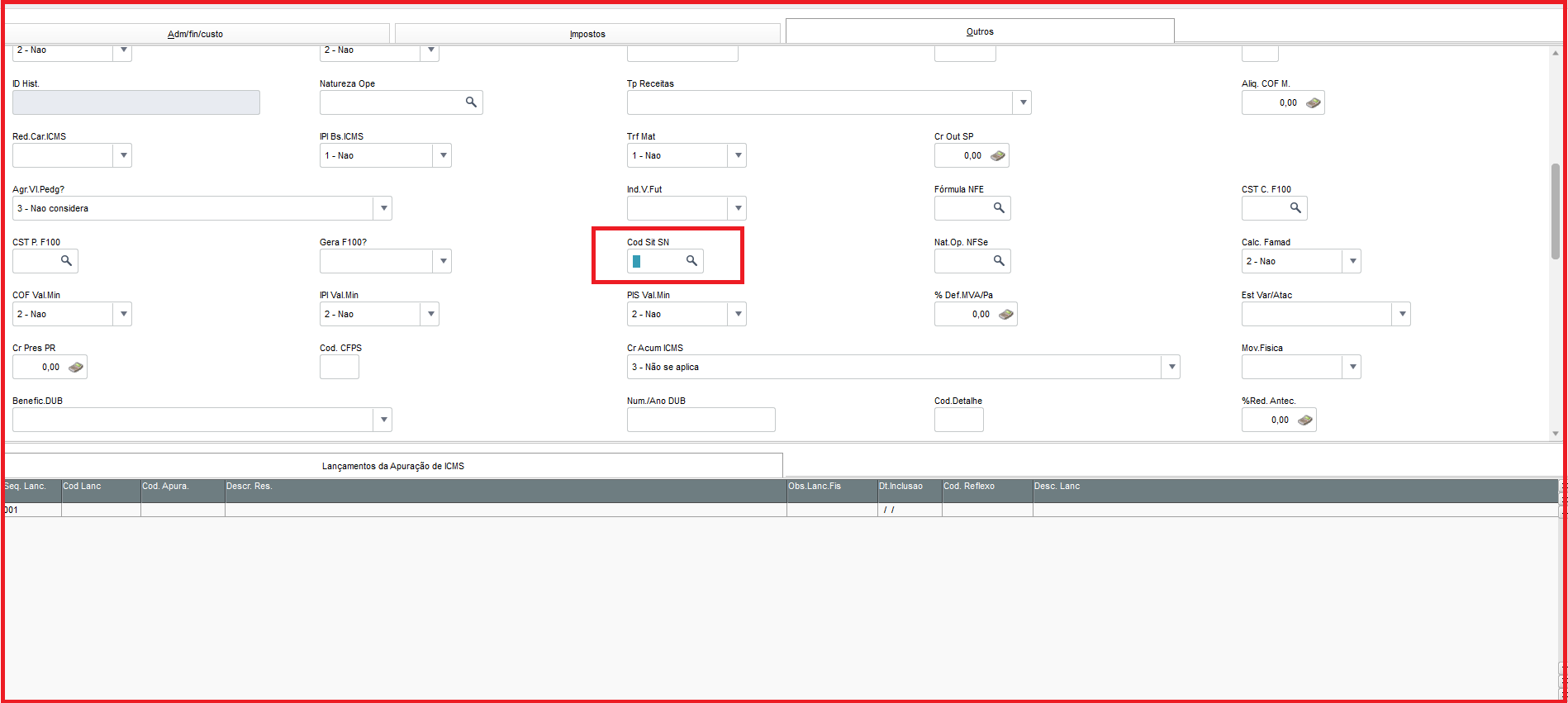Expand the Calc. Famad dropdown
The height and width of the screenshot is (703, 1568).
coord(1352,261)
